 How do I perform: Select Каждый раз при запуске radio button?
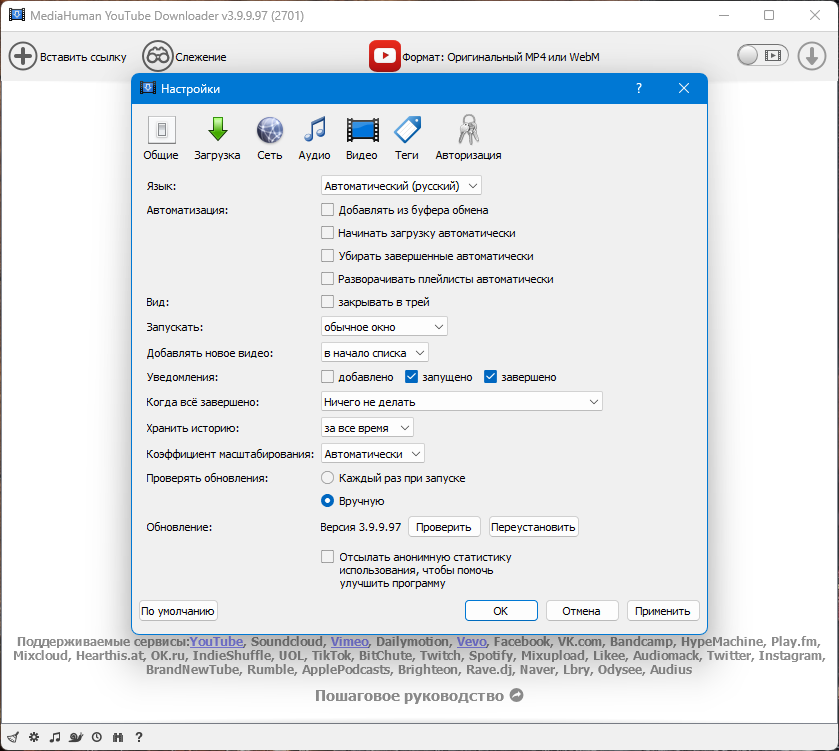[327, 478]
